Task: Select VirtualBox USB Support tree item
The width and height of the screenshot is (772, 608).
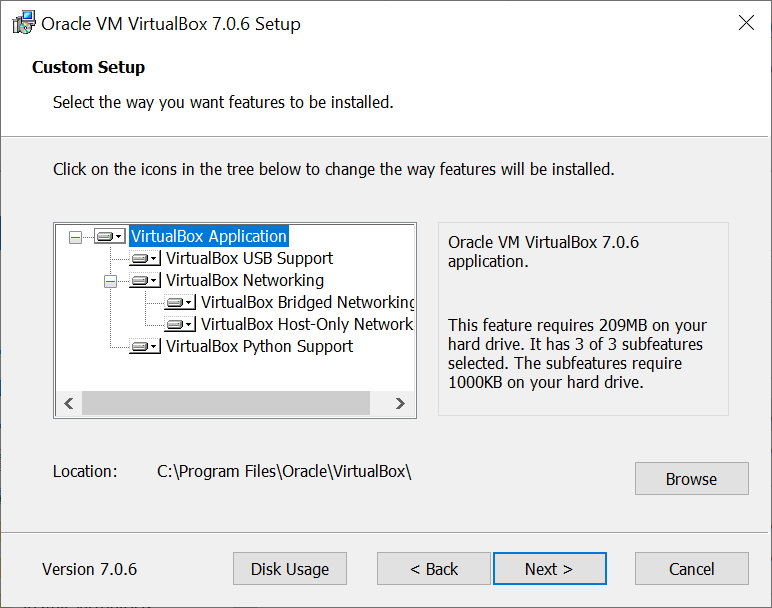Action: 249,258
